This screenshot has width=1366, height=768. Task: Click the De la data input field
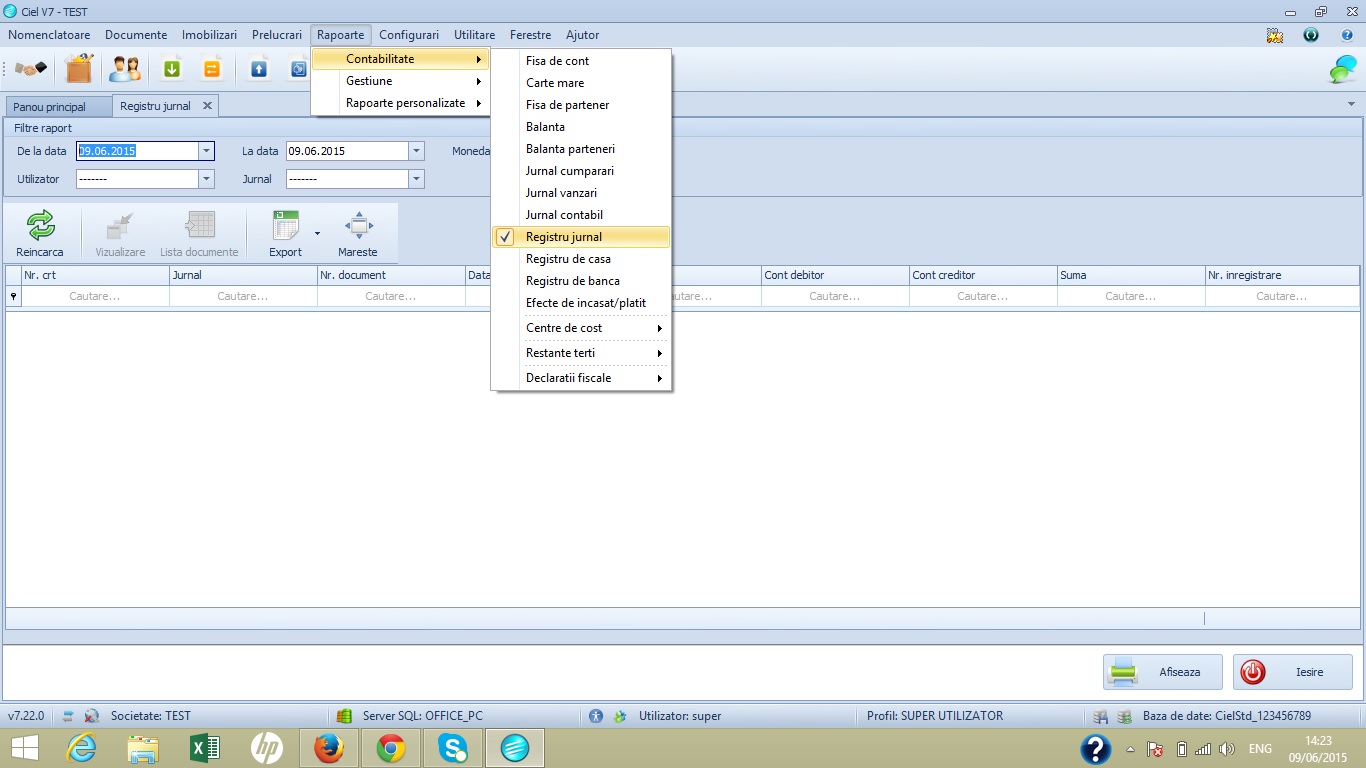138,151
